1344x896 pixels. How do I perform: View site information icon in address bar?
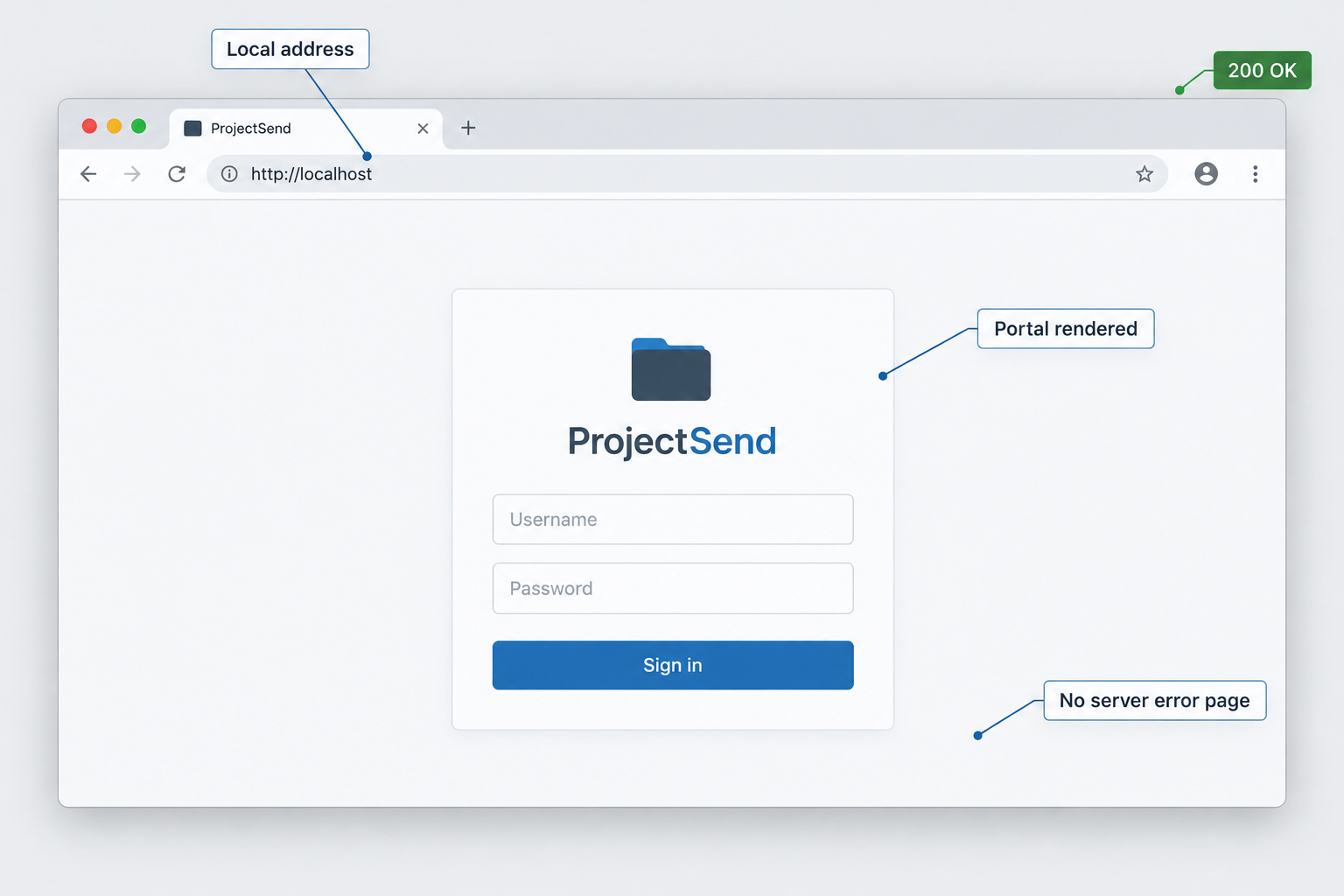pos(229,174)
